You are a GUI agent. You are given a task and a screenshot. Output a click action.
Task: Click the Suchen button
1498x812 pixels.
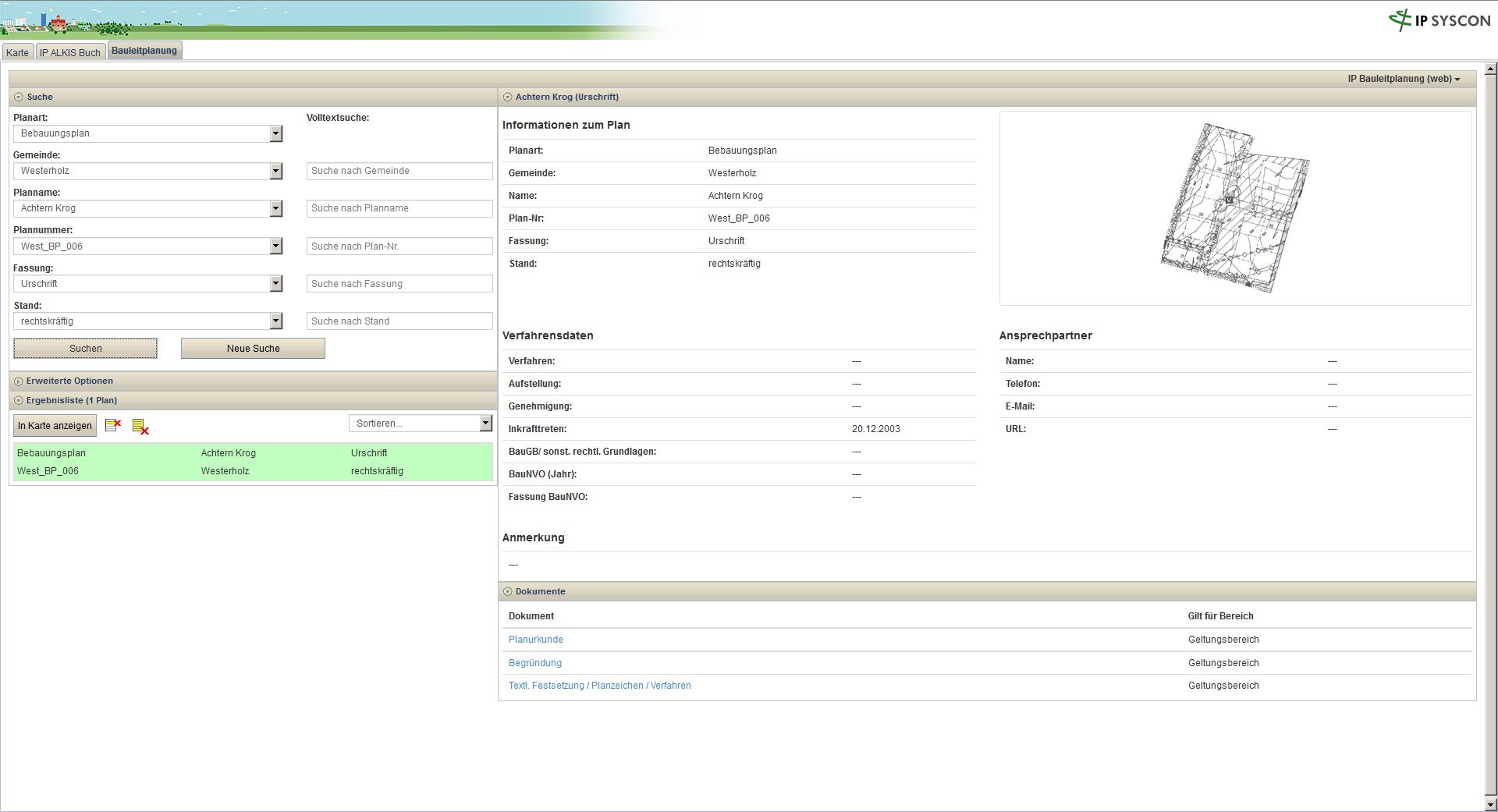point(85,349)
